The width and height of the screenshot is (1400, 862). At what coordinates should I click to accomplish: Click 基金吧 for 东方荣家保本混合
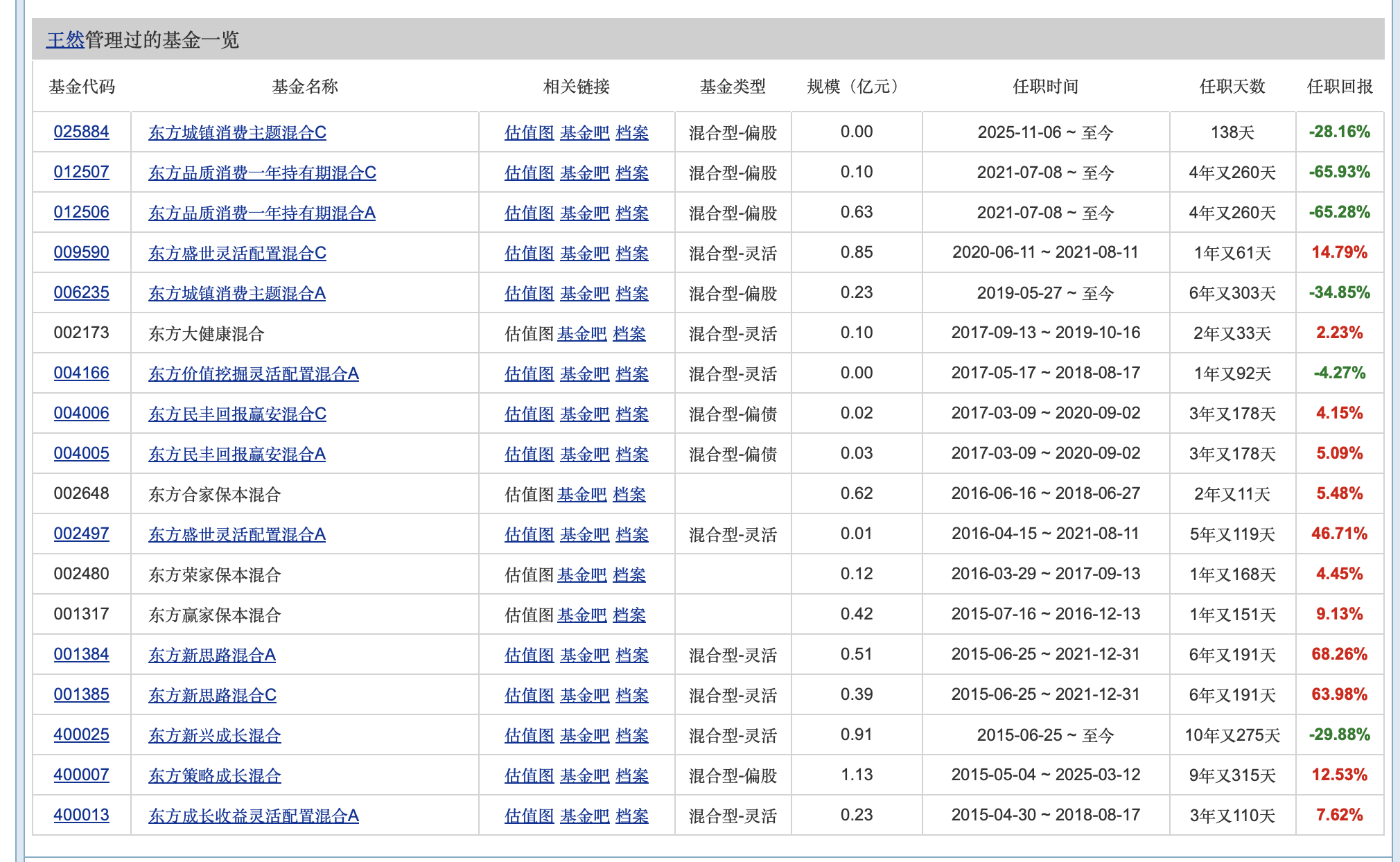[x=581, y=574]
